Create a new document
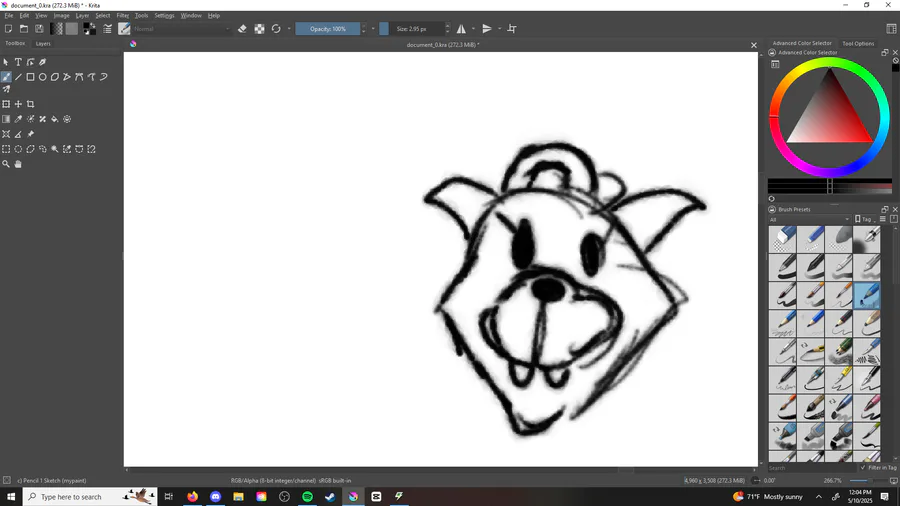 (9, 29)
